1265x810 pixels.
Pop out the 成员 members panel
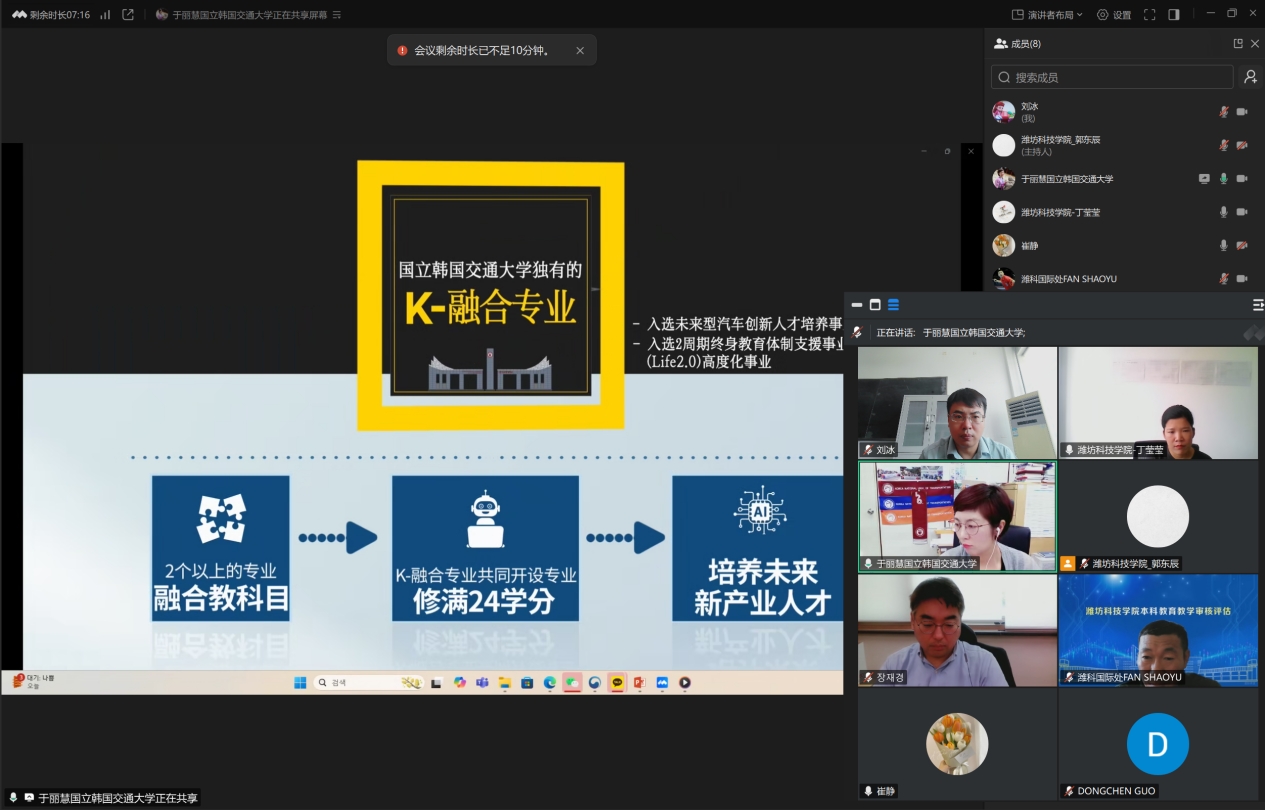pos(1238,44)
